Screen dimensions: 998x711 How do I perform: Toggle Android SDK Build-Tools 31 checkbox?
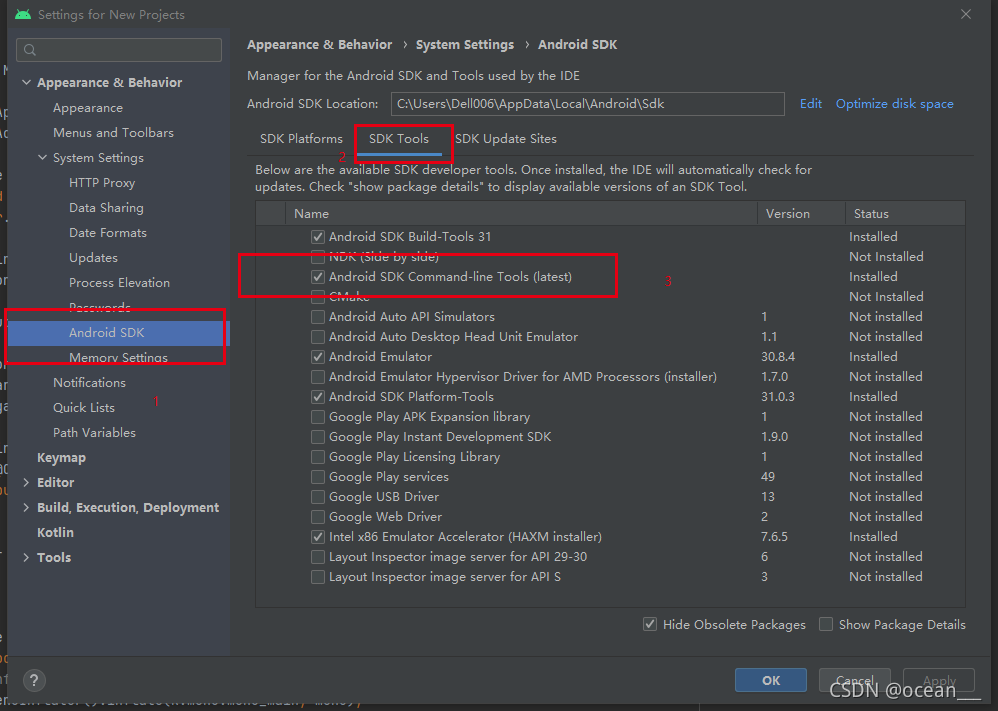(x=318, y=237)
